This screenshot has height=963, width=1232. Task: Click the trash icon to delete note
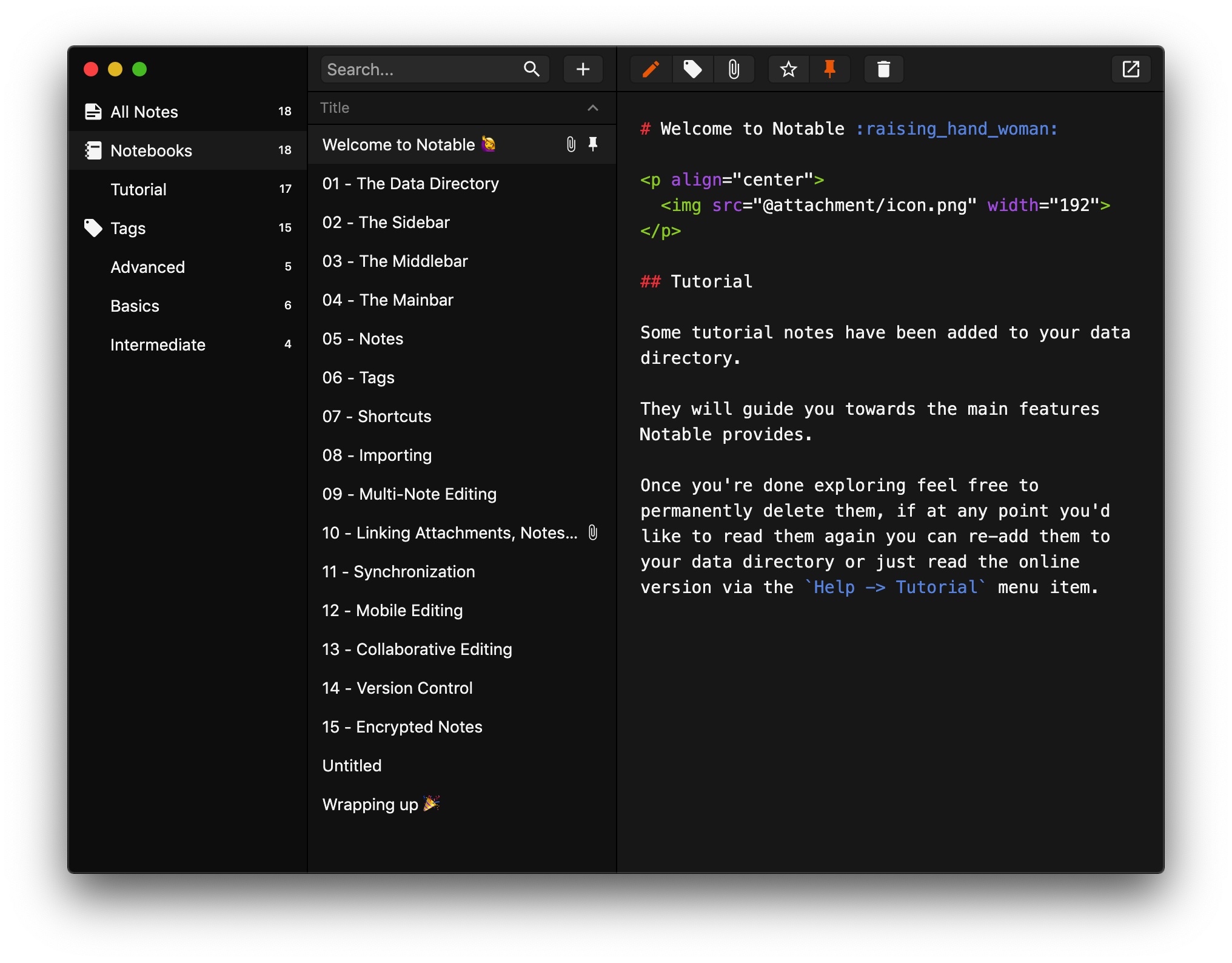pyautogui.click(x=883, y=69)
